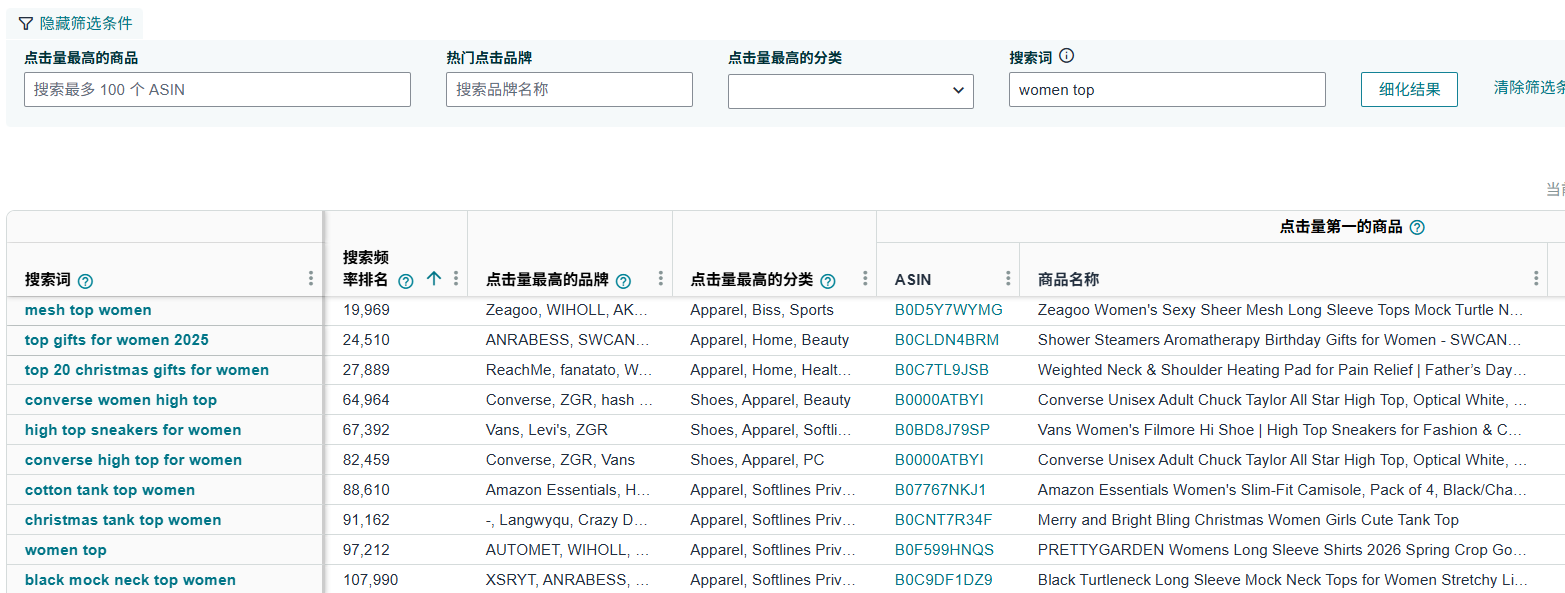Click the ASIN search input field
1565x593 pixels.
(217, 89)
